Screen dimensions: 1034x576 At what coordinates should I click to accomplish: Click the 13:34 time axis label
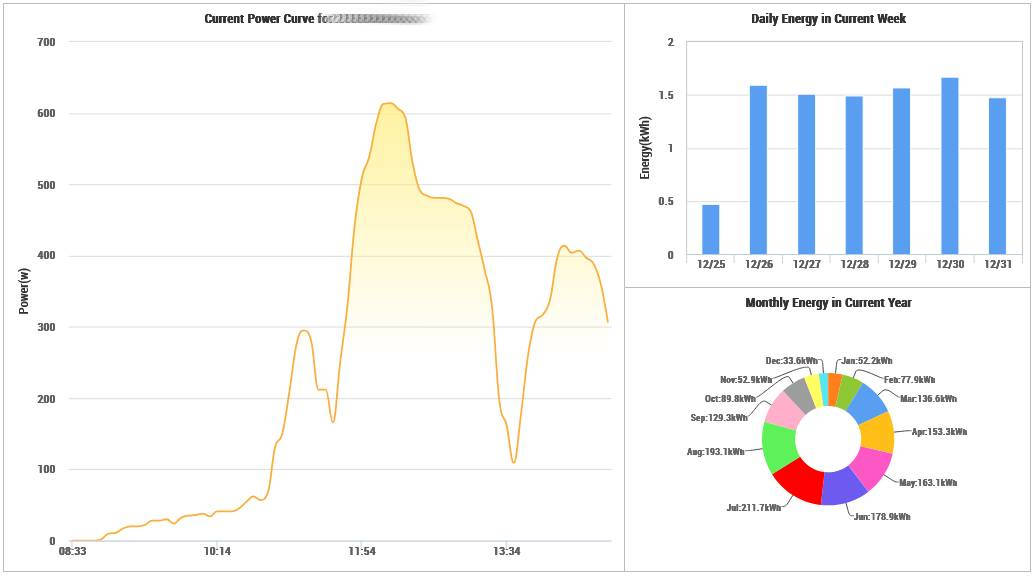click(506, 552)
